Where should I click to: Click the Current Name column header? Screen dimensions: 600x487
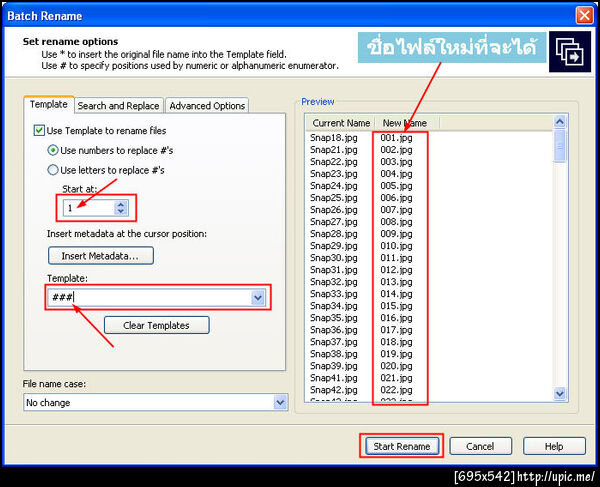341,123
